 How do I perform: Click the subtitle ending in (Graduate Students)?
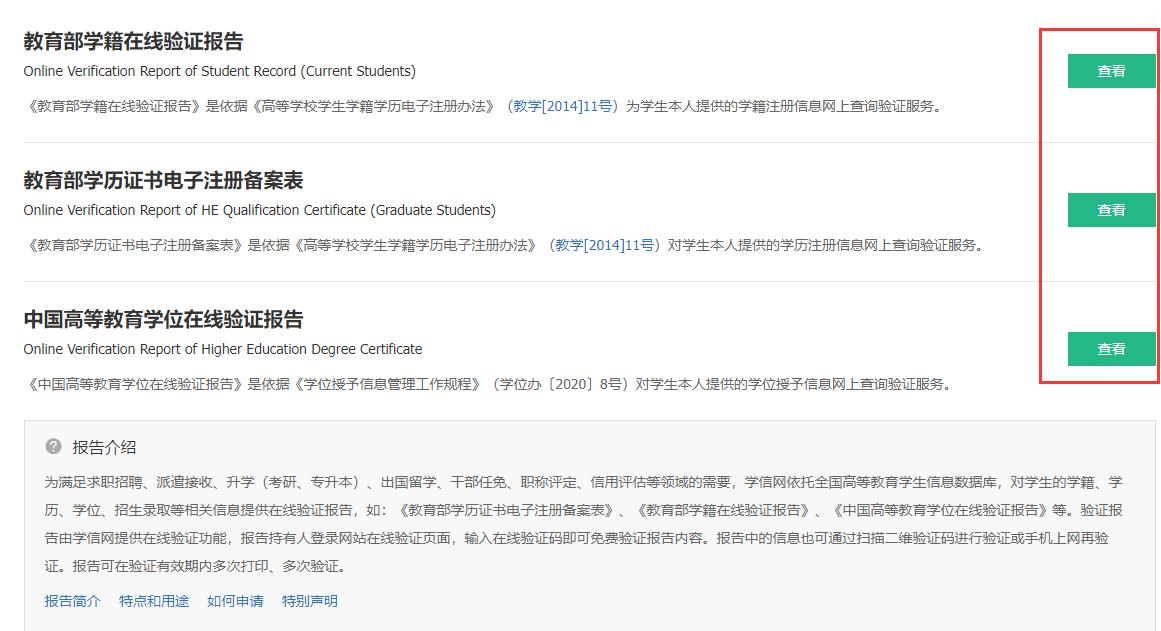(259, 210)
